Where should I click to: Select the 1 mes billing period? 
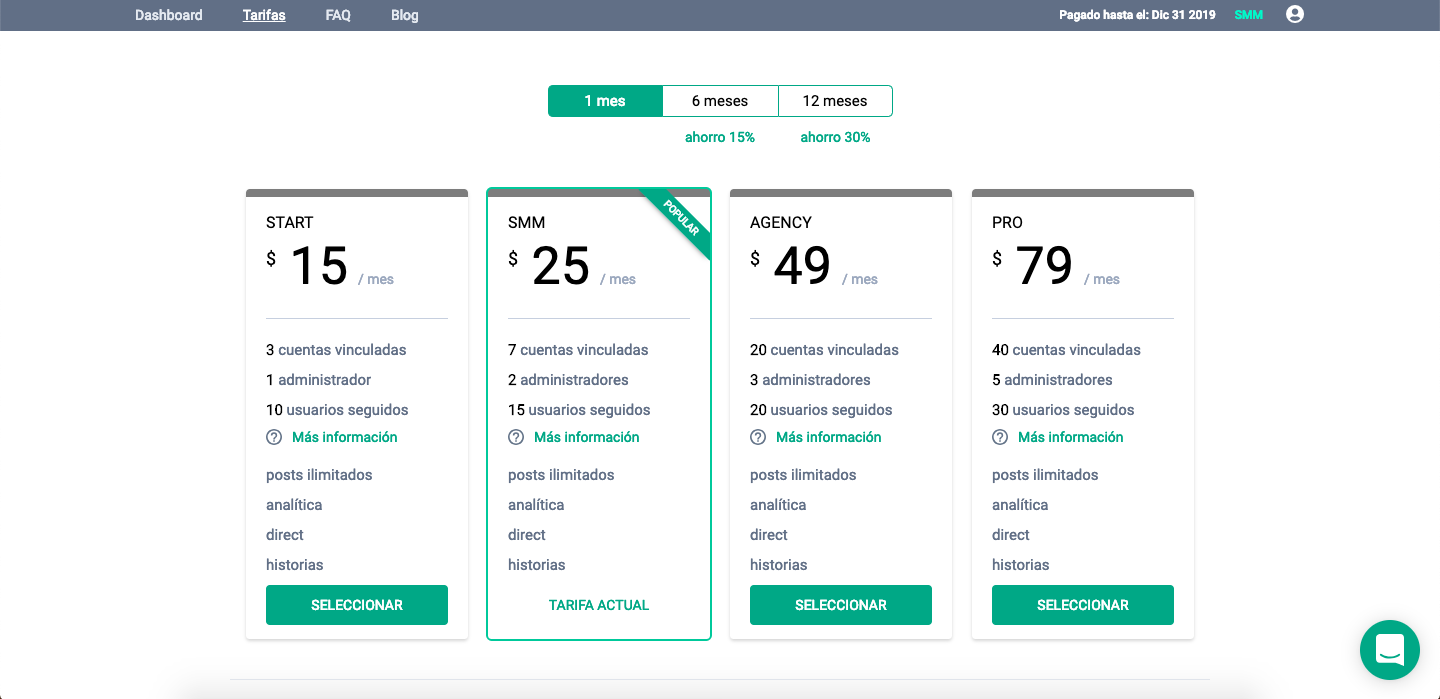point(605,101)
